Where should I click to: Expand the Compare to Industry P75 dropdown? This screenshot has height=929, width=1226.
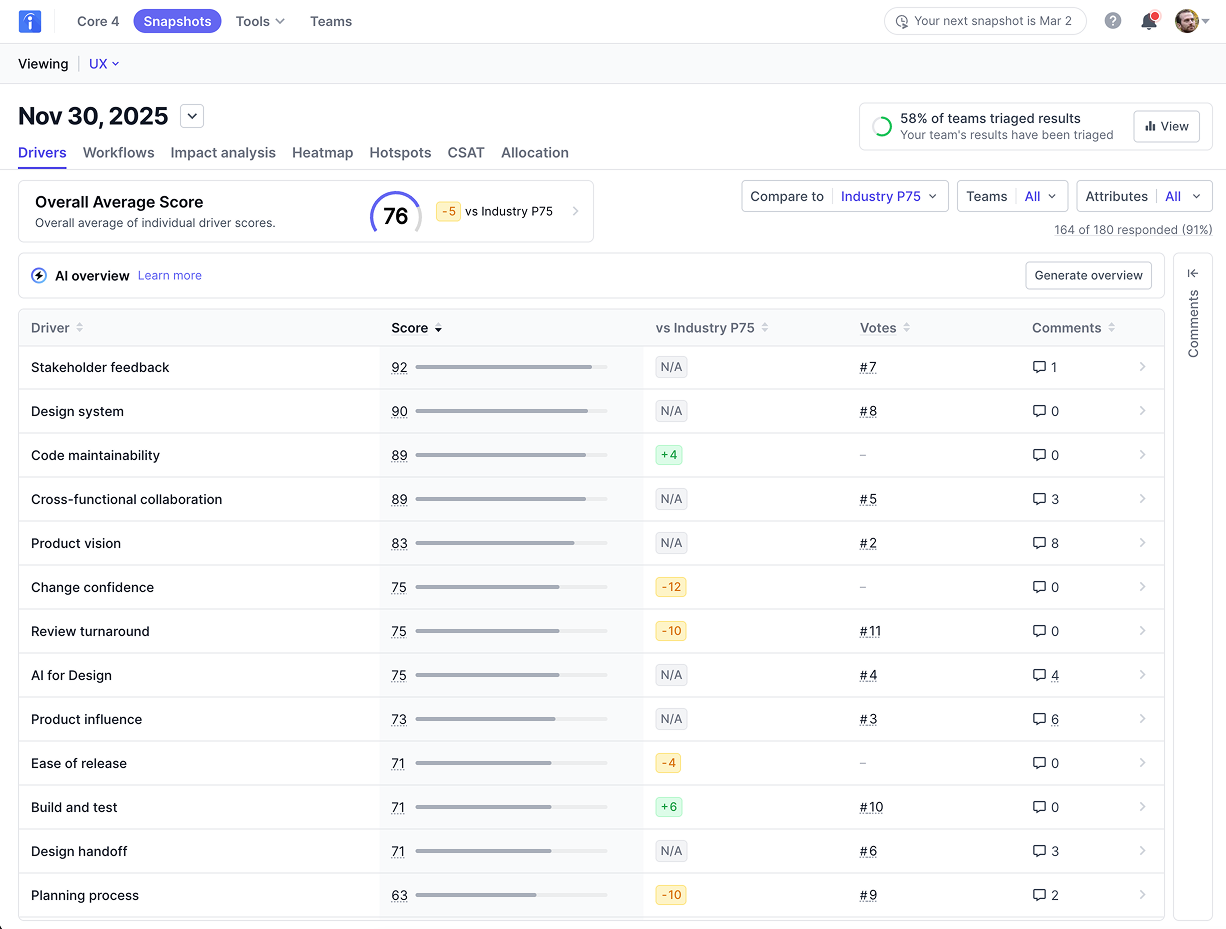[x=845, y=196]
